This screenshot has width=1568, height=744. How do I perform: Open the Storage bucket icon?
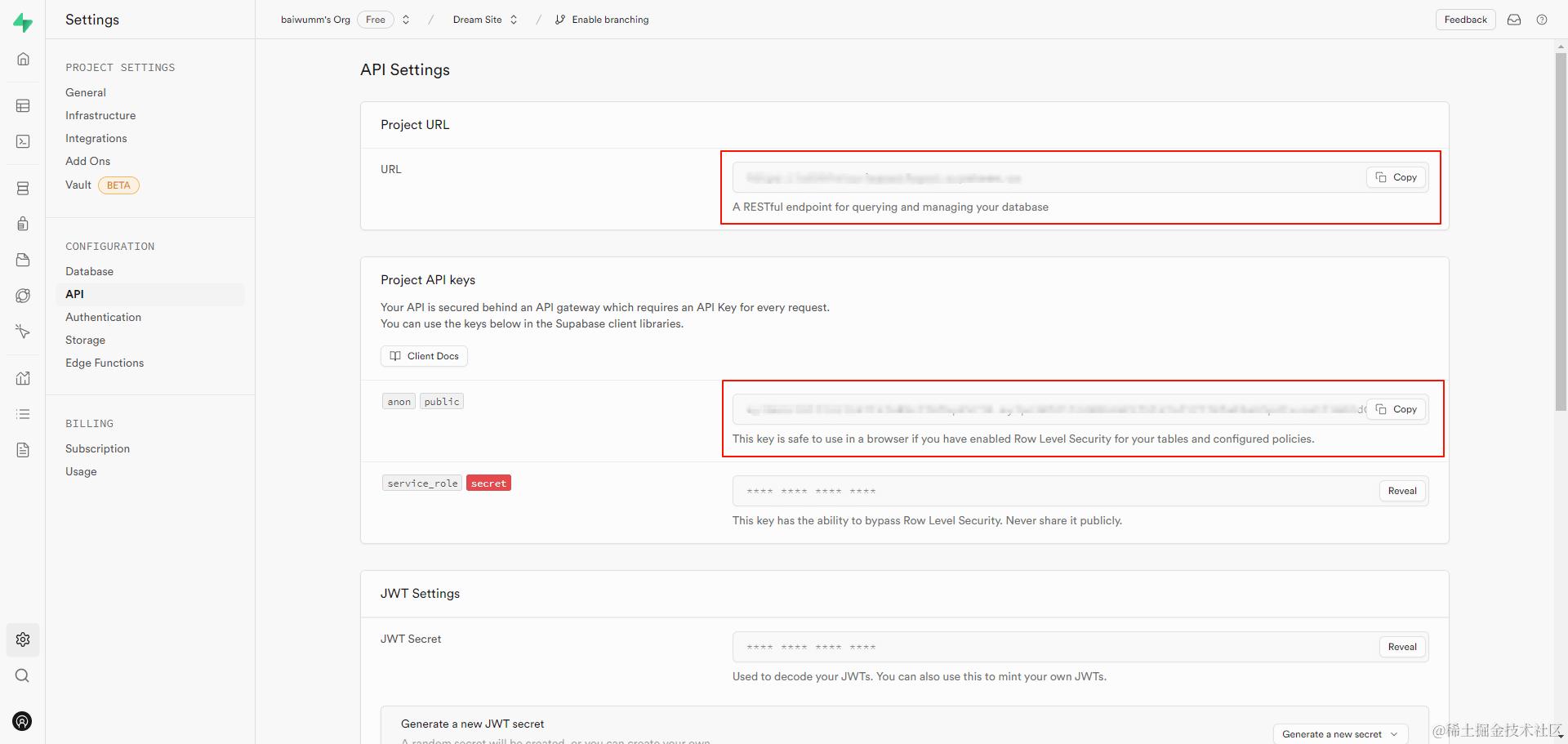23,260
